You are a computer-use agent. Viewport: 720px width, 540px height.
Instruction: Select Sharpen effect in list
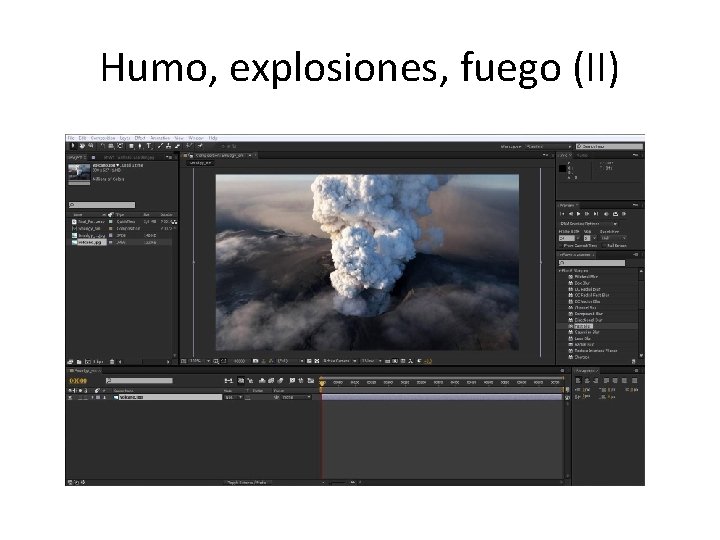[x=582, y=357]
